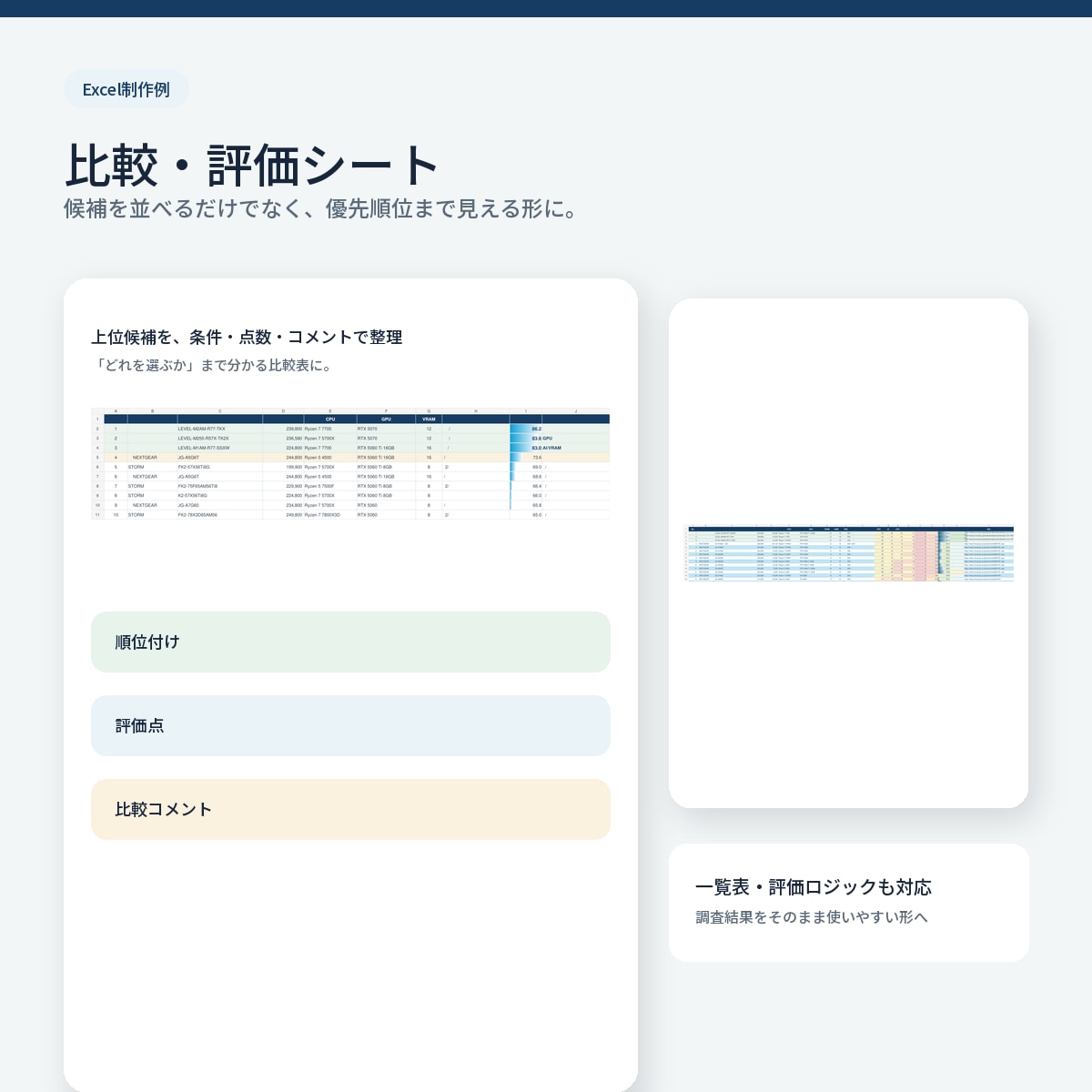Viewport: 1092px width, 1092px height.
Task: Select column letter C in spreadsheet
Action: coord(219,411)
